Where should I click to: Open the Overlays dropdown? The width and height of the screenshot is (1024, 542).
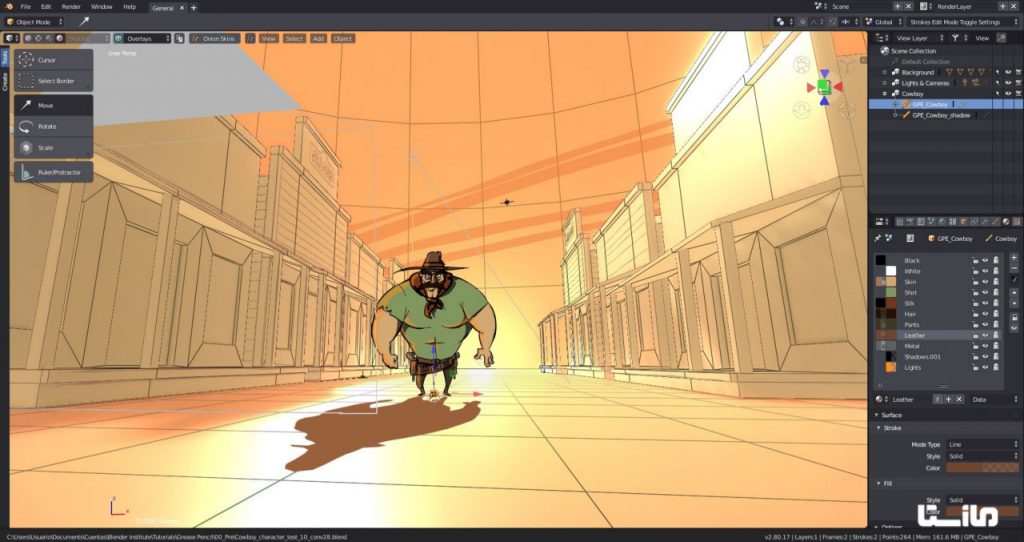[x=148, y=39]
